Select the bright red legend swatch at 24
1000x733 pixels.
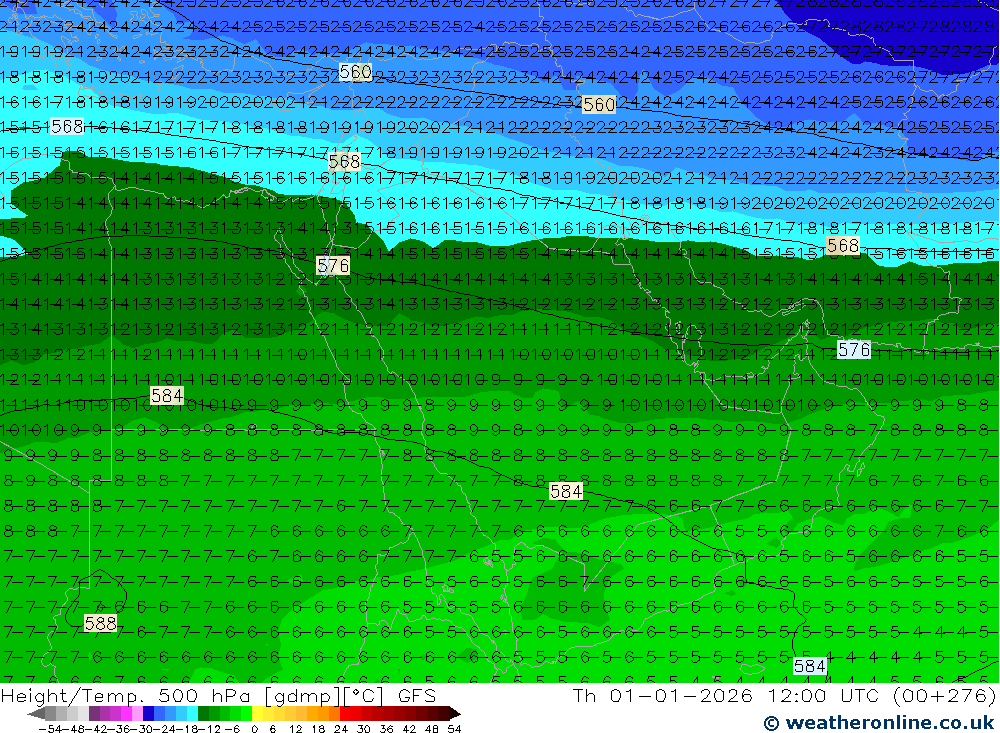tap(345, 714)
